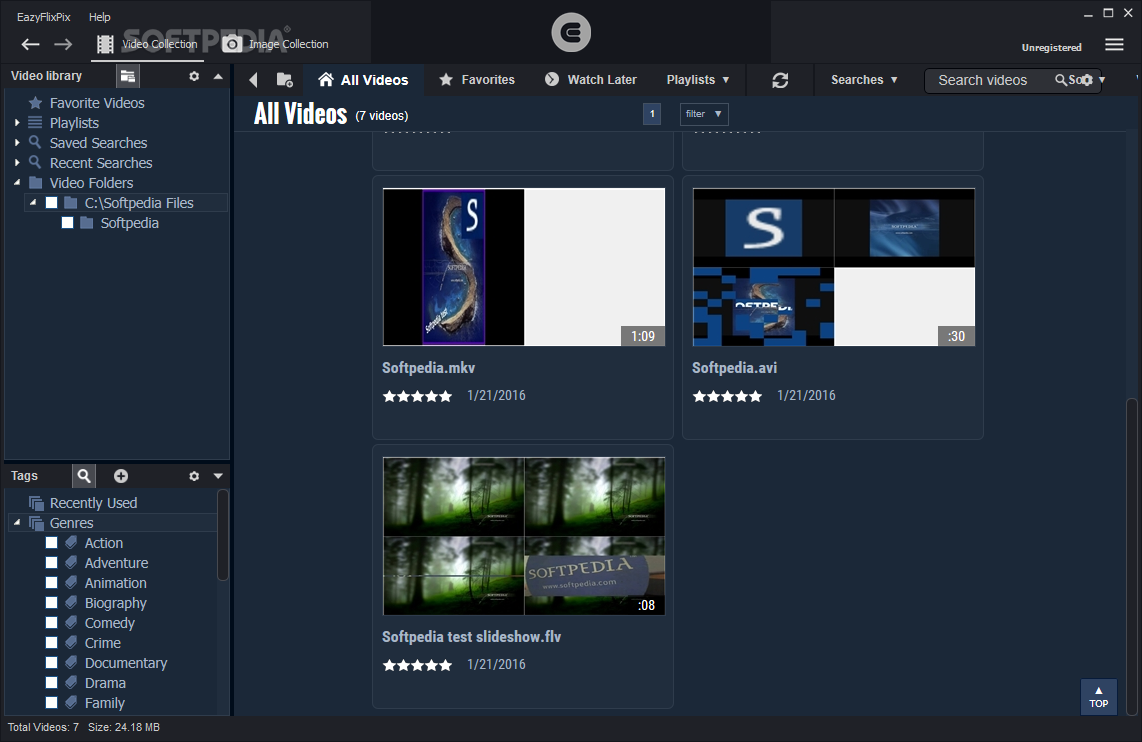Collapse the Video library panel arrow
The height and width of the screenshot is (742, 1142).
[x=218, y=76]
